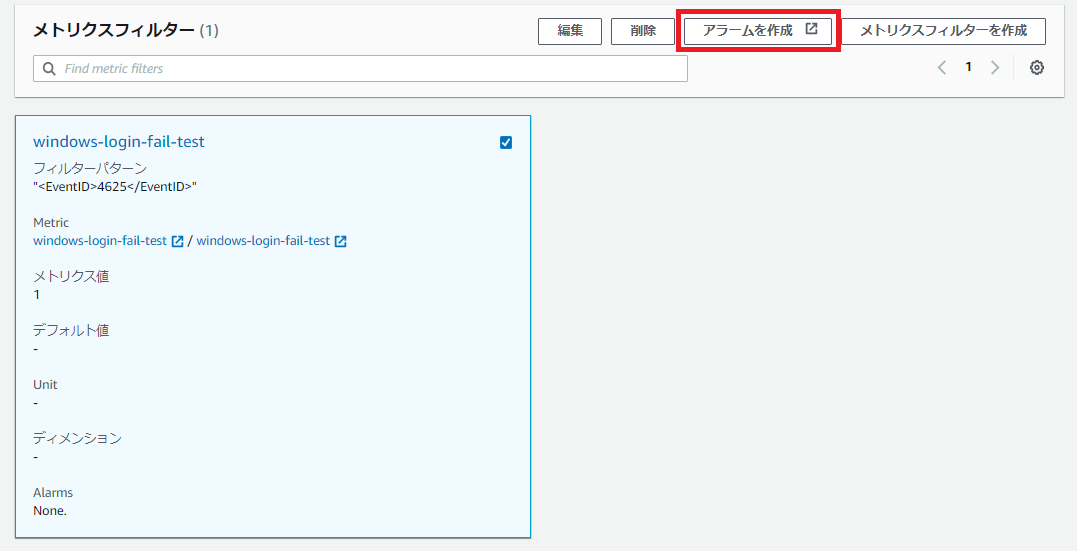
Task: Open the metric namespace windows-login-fail-test link
Action: click(100, 241)
